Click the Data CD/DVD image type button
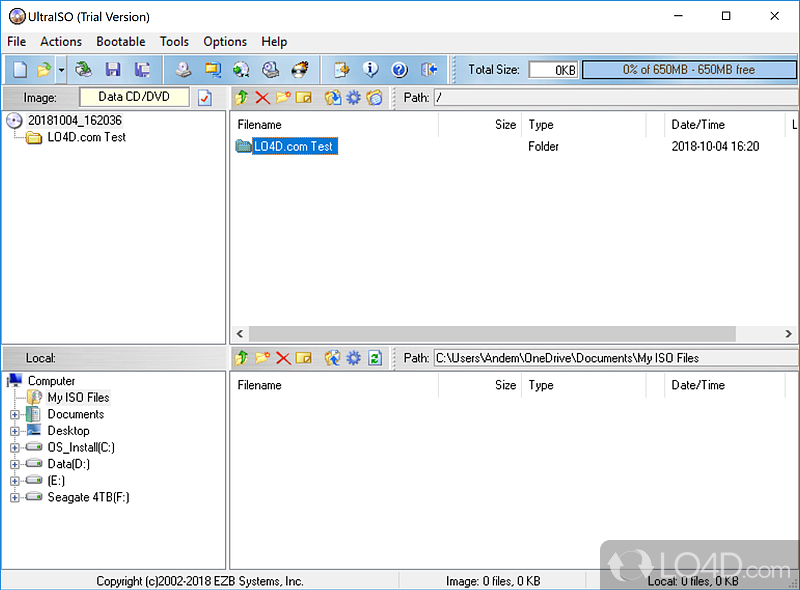The width and height of the screenshot is (800, 590). pyautogui.click(x=134, y=97)
